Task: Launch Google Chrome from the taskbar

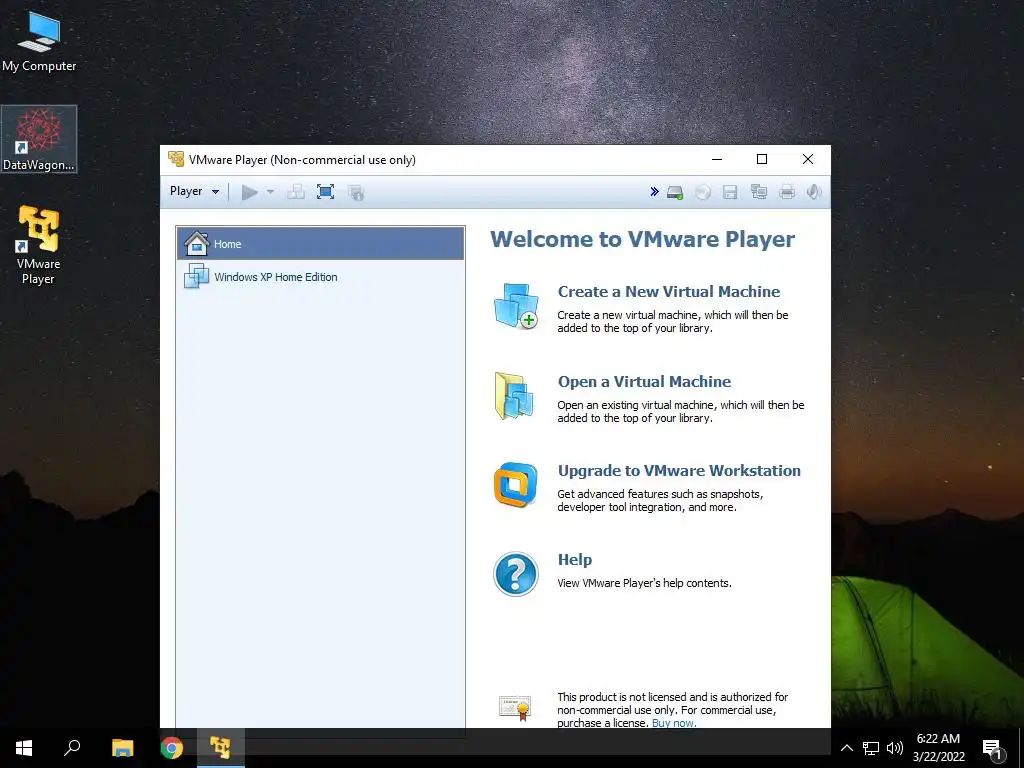Action: (172, 748)
